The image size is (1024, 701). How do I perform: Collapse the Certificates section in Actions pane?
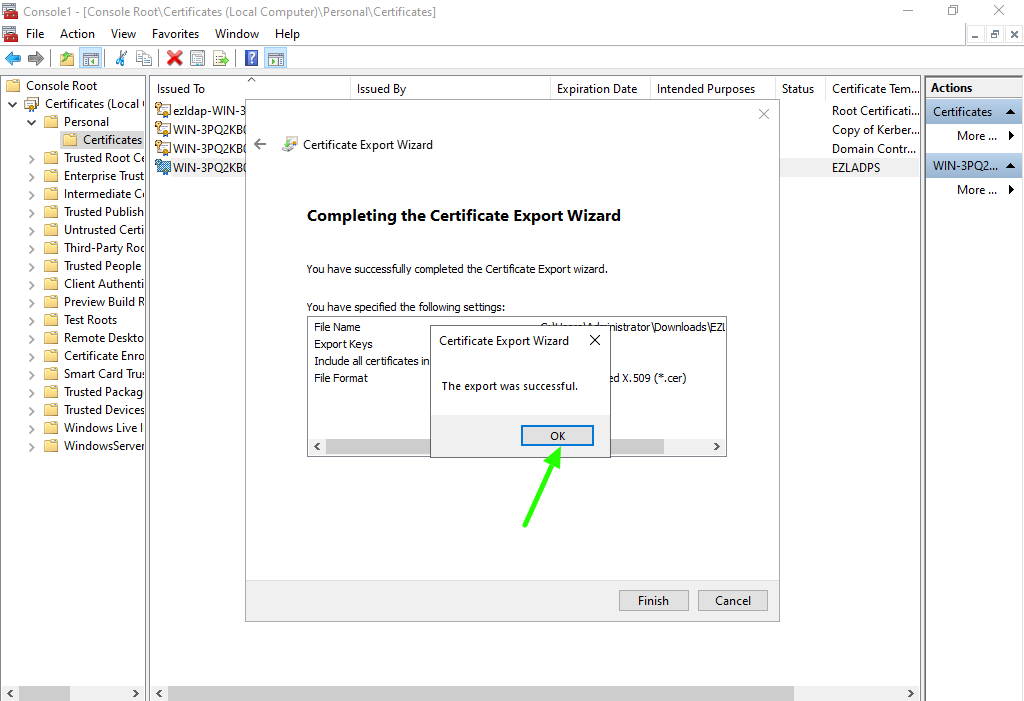tap(1010, 112)
